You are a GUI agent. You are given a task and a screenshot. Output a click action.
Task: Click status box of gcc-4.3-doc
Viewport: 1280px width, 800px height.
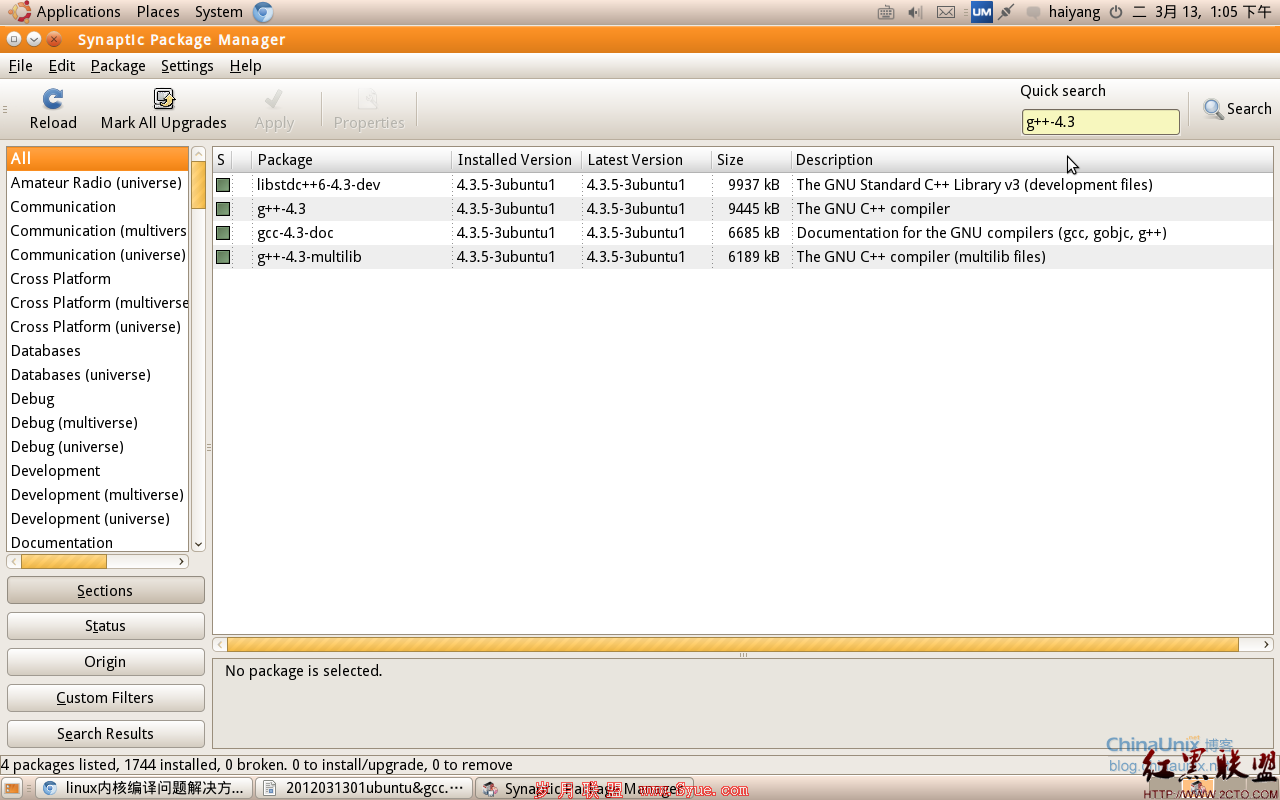click(223, 233)
